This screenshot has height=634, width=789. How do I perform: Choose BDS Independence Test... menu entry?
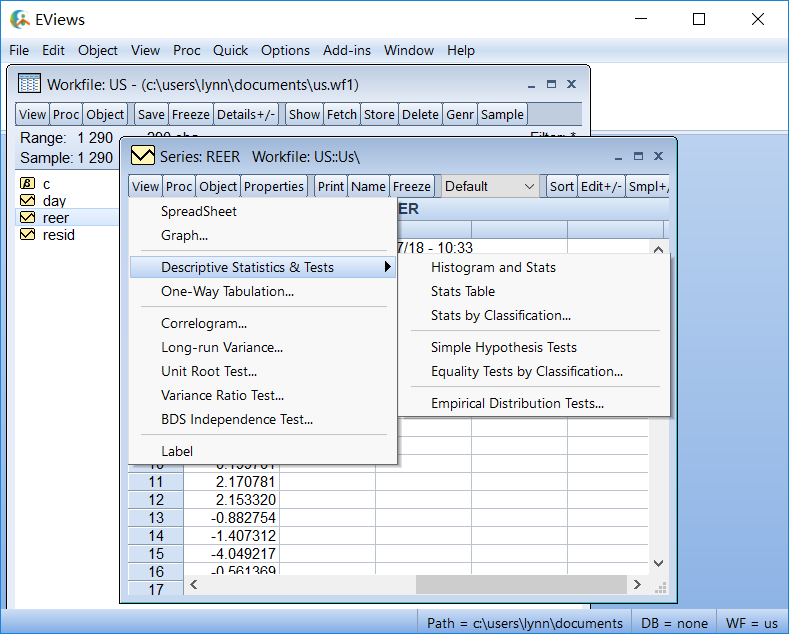click(x=263, y=419)
